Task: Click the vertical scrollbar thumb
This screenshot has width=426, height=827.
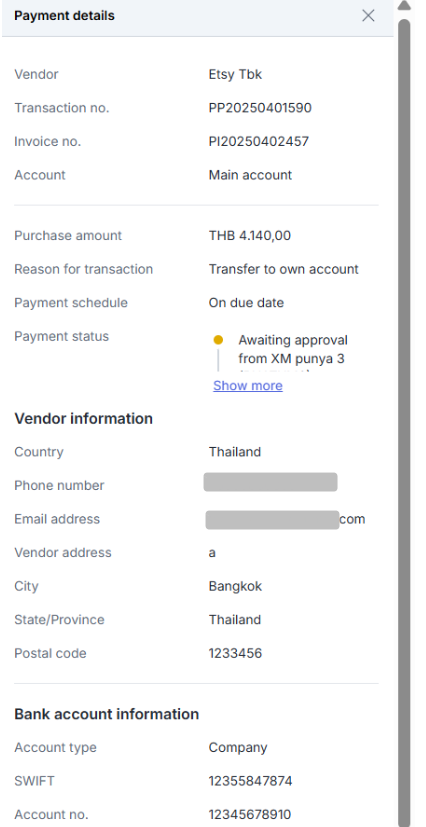Action: pyautogui.click(x=404, y=422)
